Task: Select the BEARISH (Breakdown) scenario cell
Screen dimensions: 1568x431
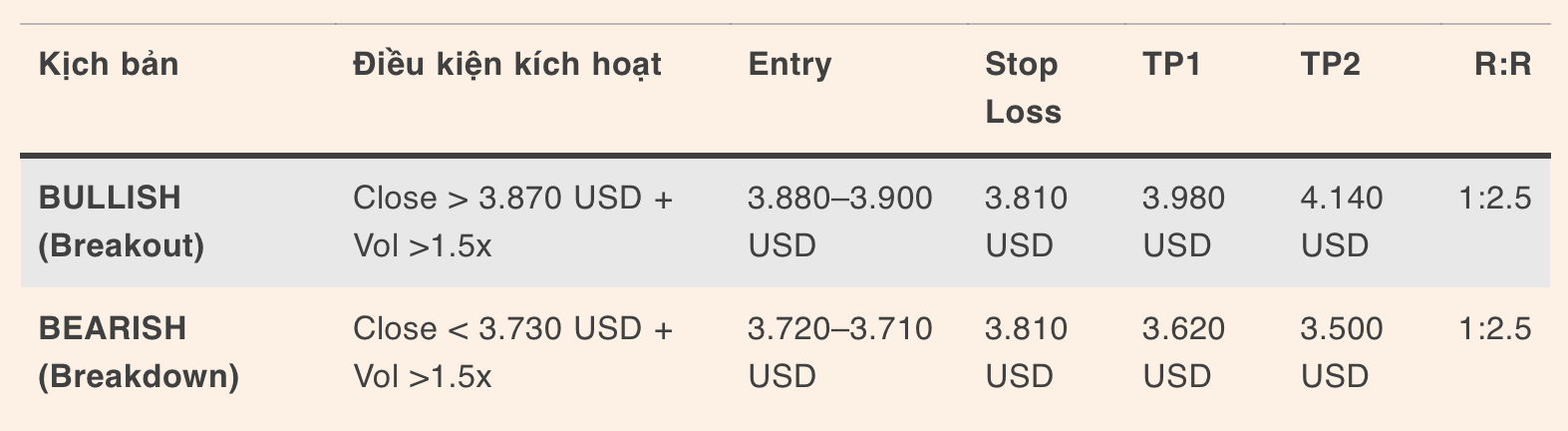Action: tap(139, 352)
